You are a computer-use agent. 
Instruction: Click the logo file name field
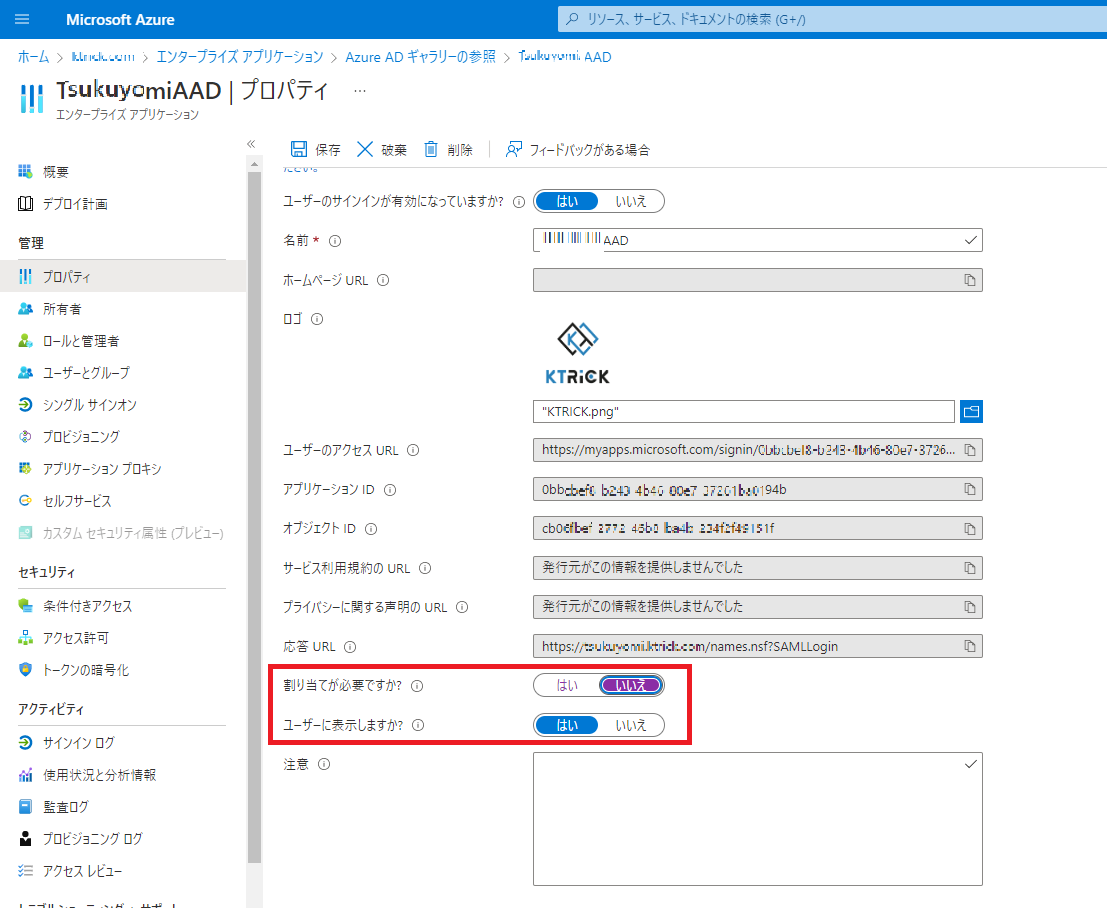(x=743, y=412)
